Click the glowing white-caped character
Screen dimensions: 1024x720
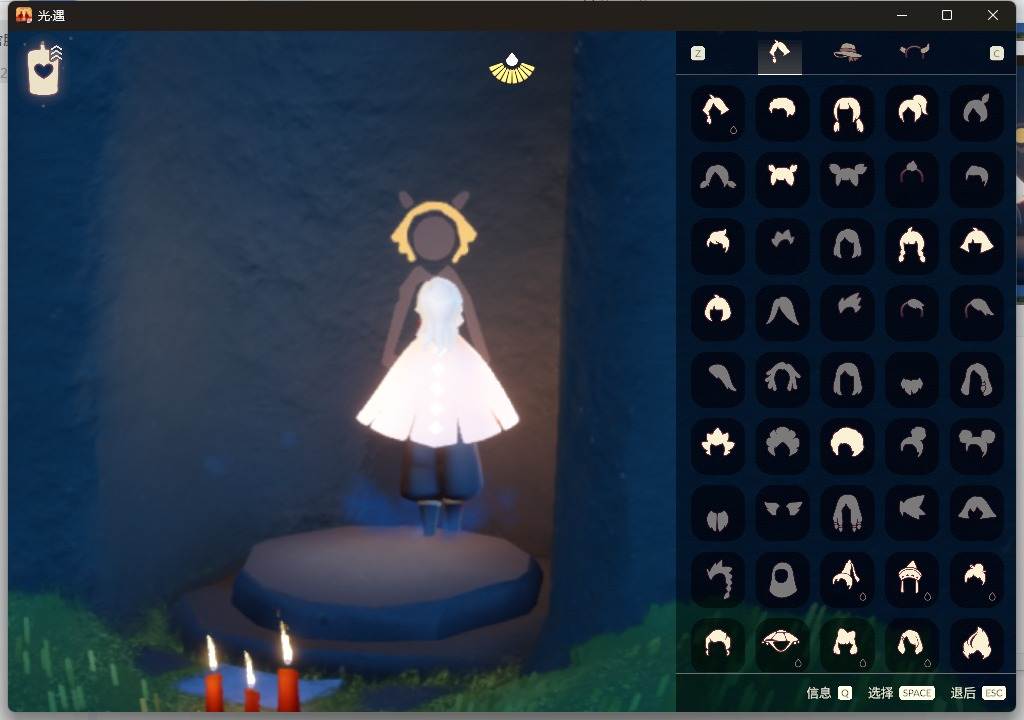[x=438, y=405]
